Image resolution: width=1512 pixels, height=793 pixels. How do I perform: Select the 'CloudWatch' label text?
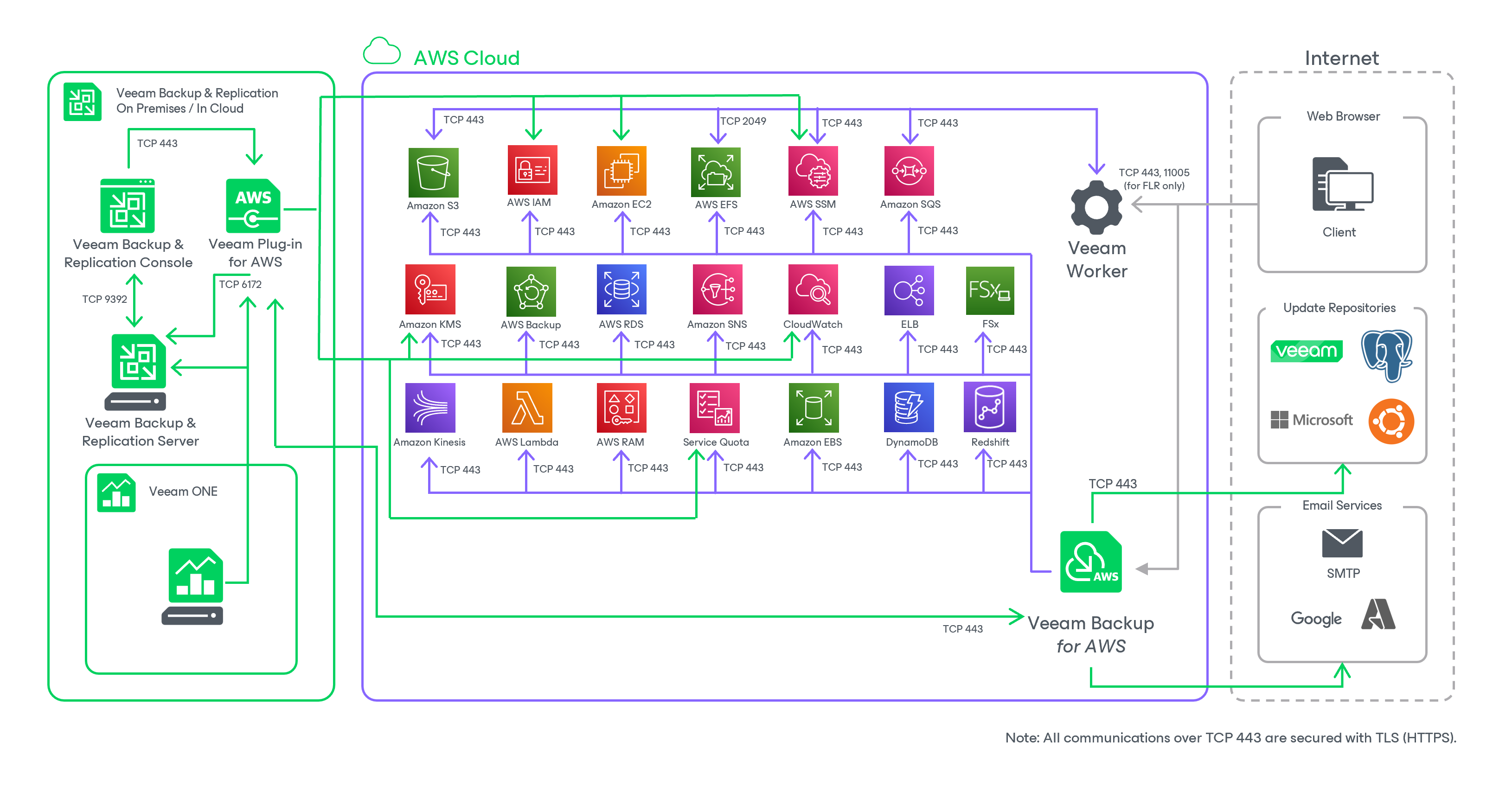click(x=813, y=324)
